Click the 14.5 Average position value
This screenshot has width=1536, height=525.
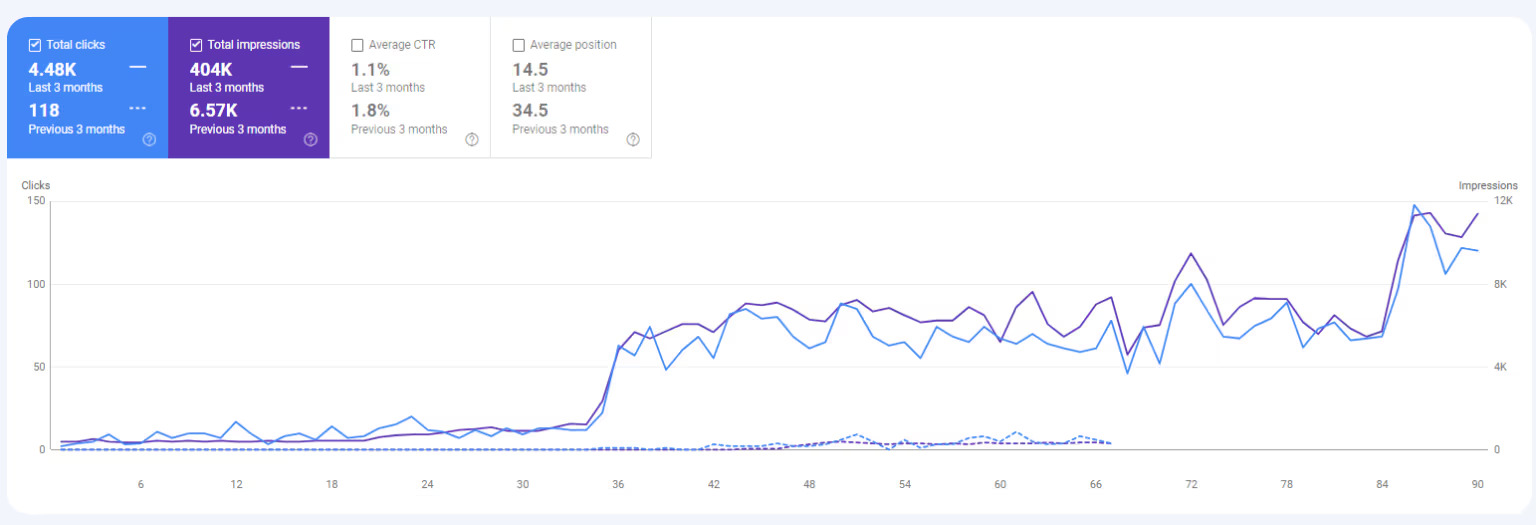pyautogui.click(x=530, y=69)
